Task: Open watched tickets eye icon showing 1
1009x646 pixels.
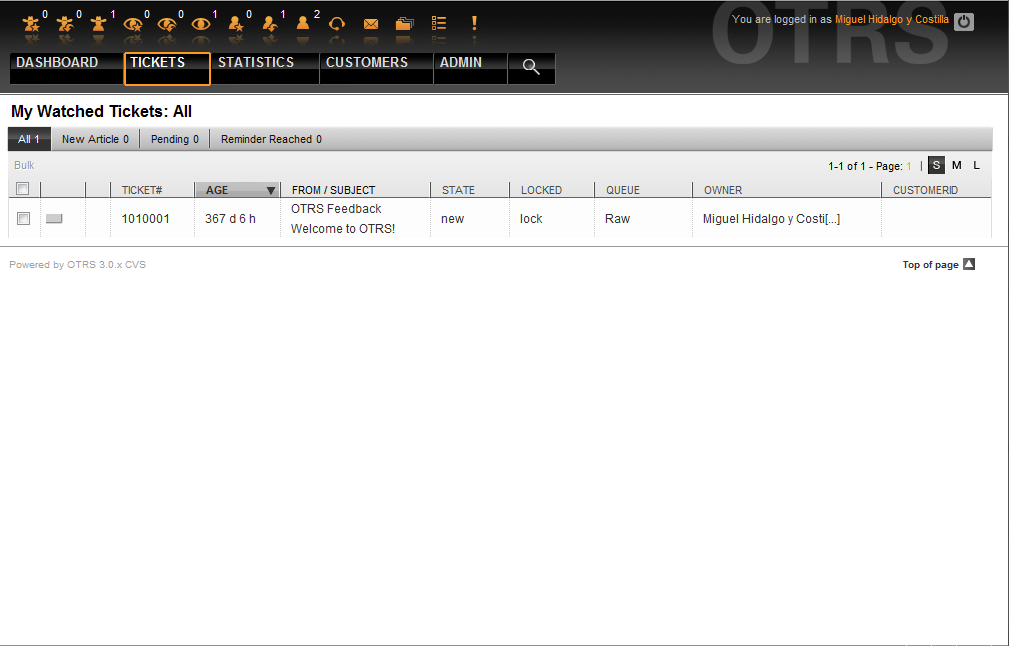Action: click(201, 23)
